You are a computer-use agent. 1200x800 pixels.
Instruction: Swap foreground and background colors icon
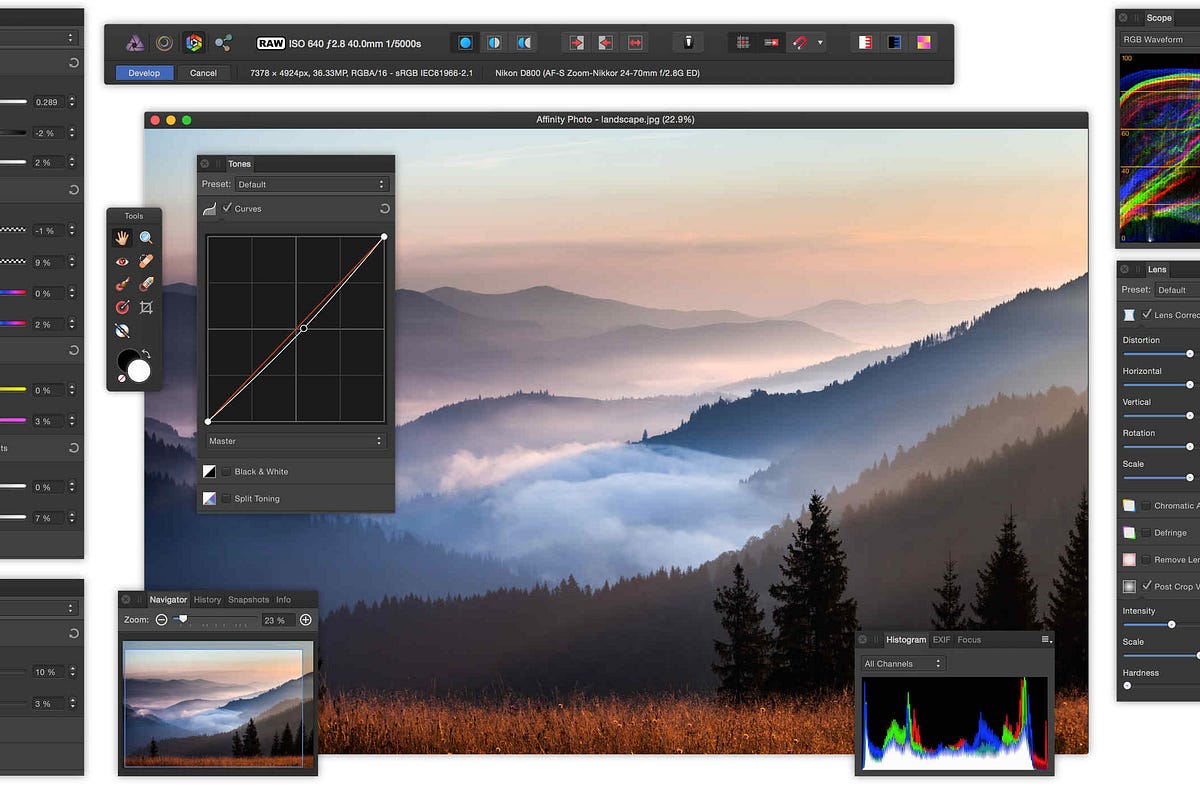point(146,354)
